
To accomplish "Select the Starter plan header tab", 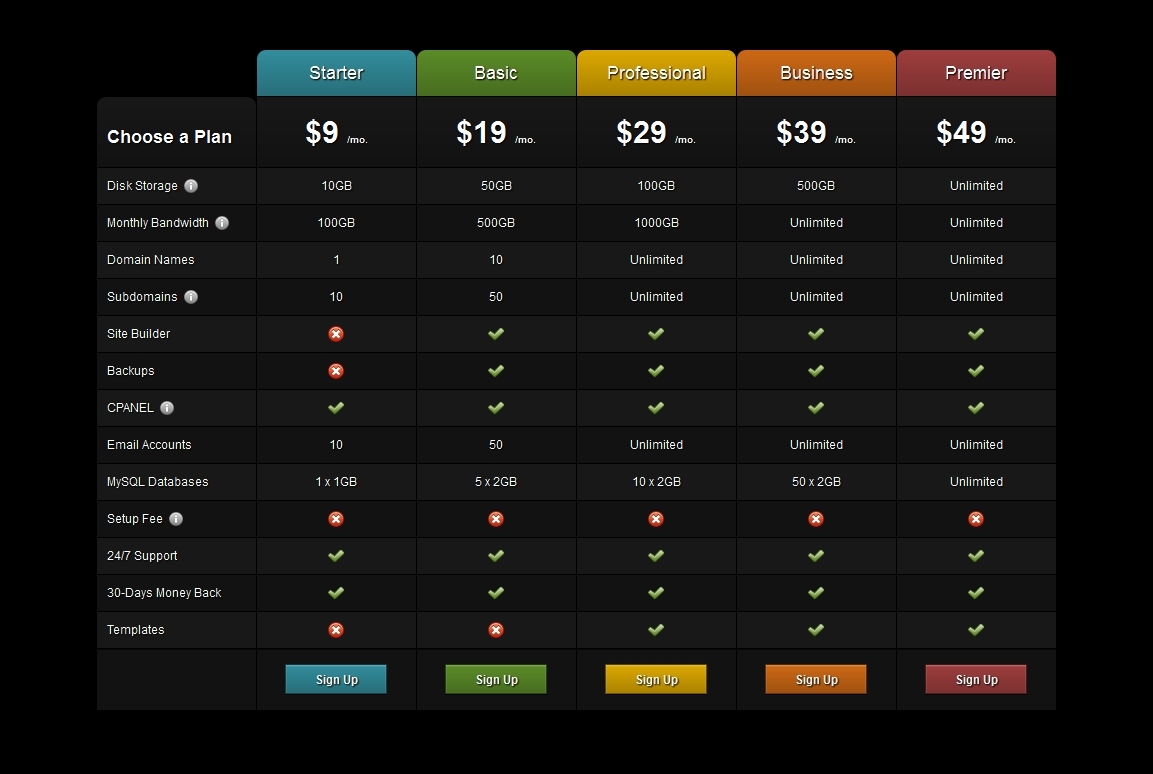I will coord(336,73).
